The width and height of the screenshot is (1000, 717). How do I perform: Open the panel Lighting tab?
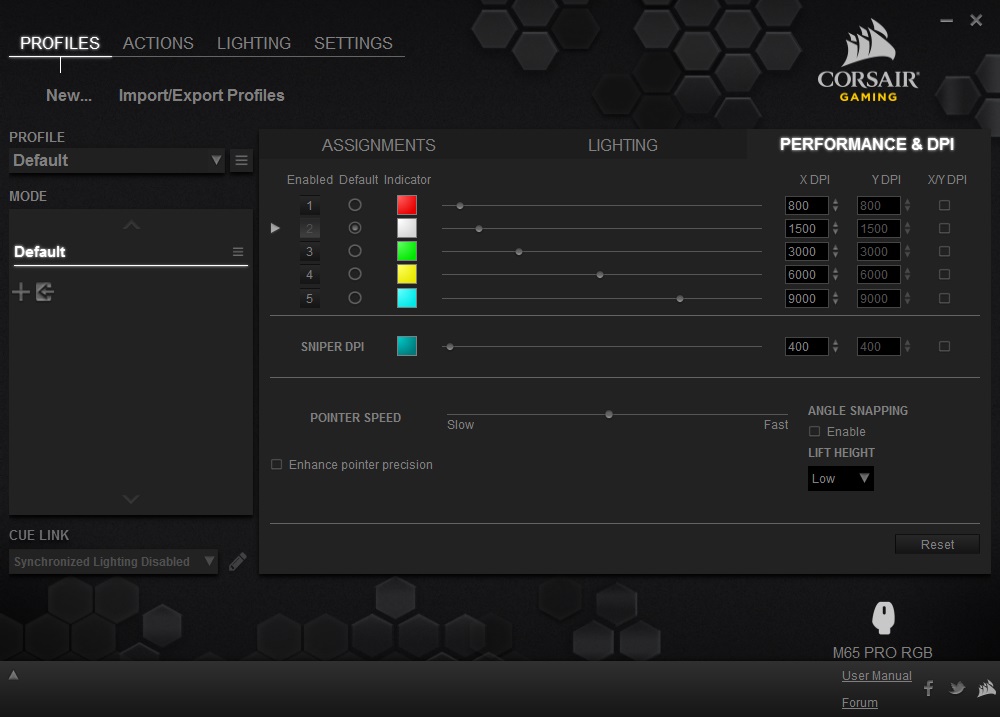point(622,145)
